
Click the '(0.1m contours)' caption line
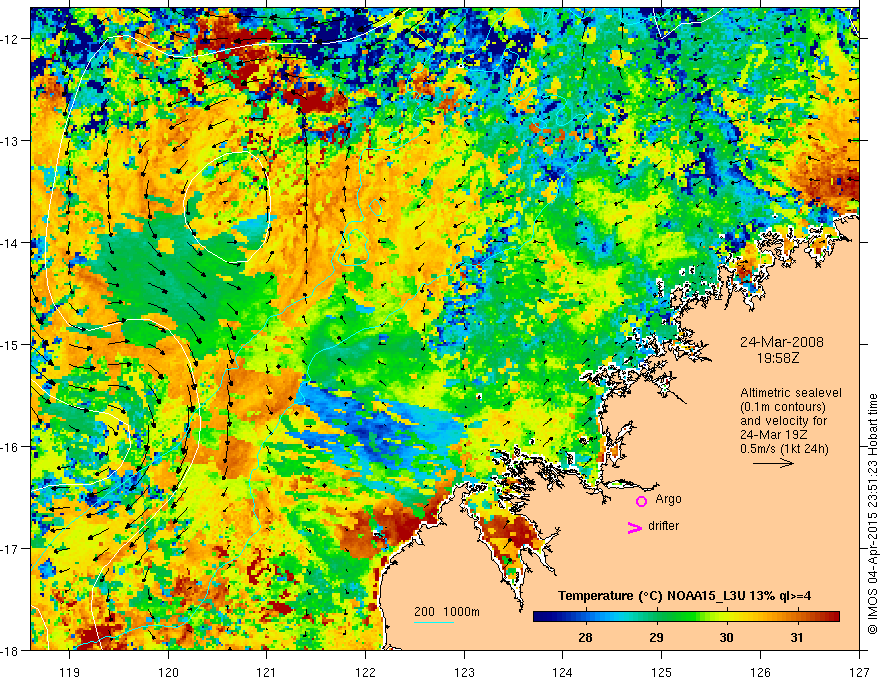pyautogui.click(x=783, y=407)
